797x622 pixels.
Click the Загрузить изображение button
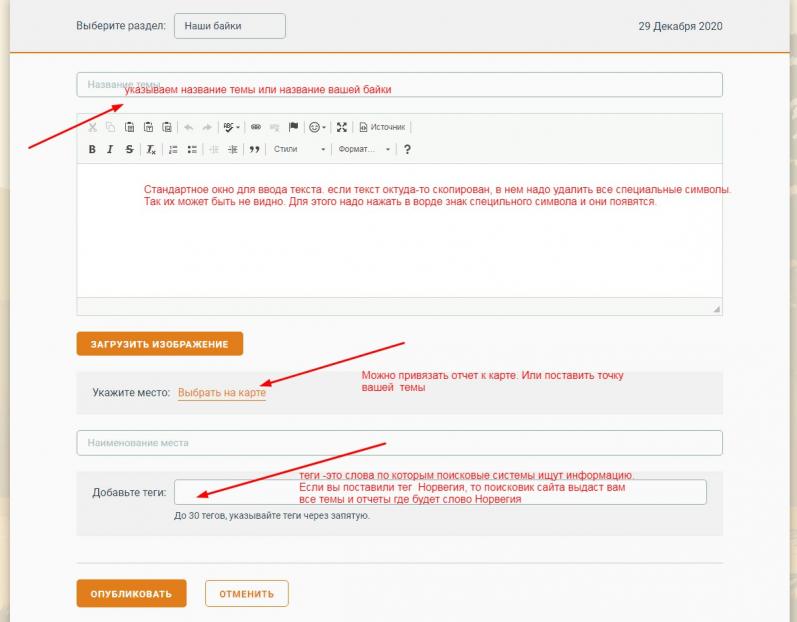(x=160, y=344)
